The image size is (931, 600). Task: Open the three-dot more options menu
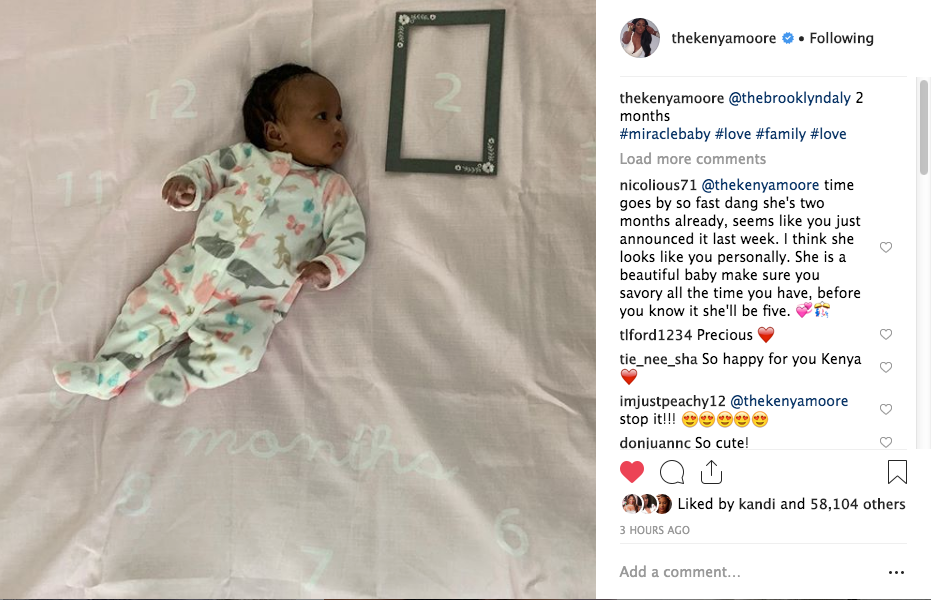point(897,572)
